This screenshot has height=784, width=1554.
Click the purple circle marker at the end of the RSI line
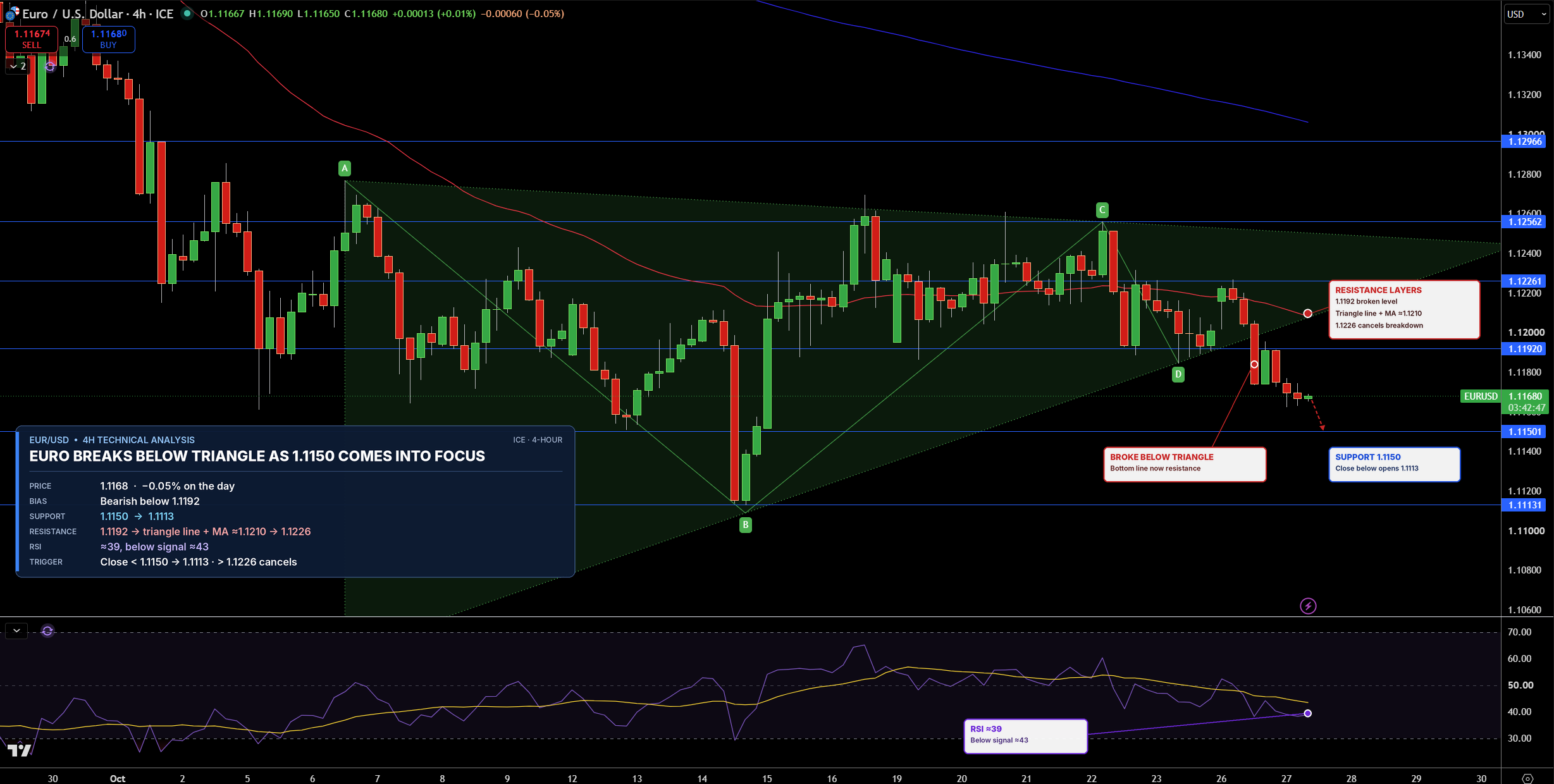[1307, 713]
